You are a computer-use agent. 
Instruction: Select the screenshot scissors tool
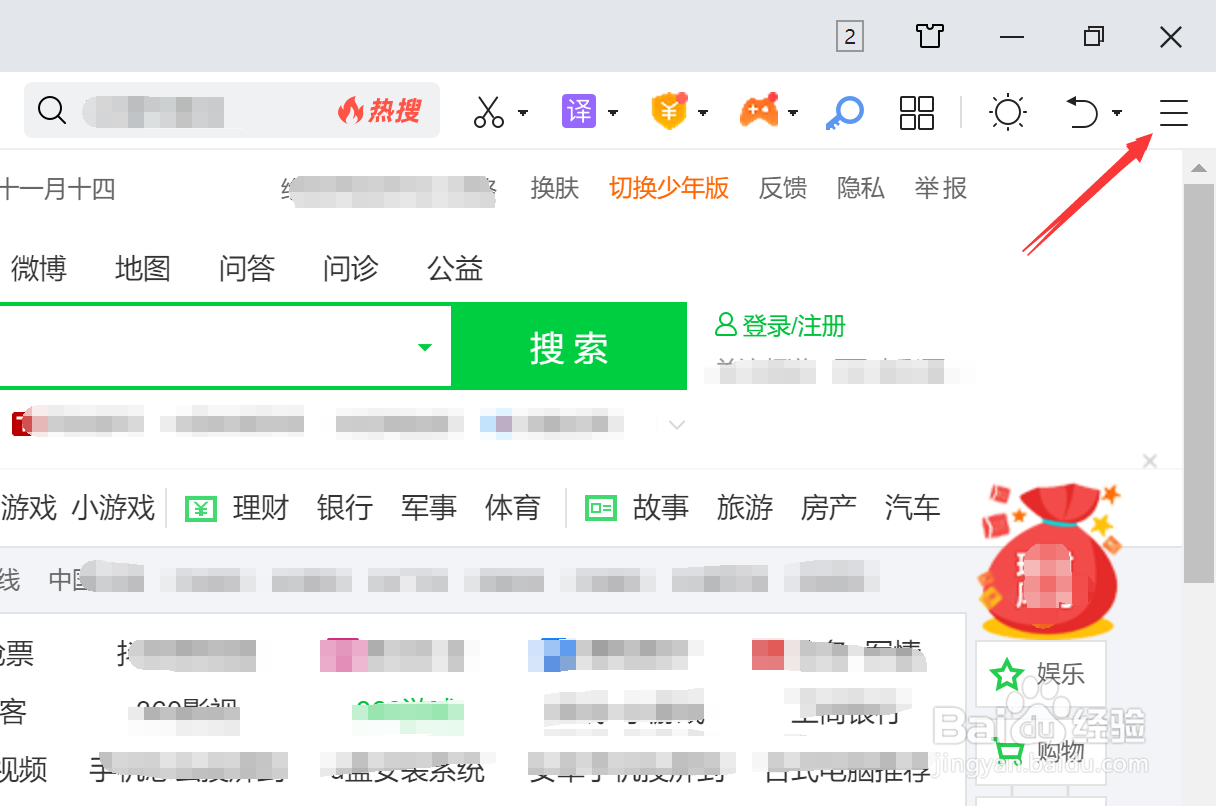click(x=487, y=112)
